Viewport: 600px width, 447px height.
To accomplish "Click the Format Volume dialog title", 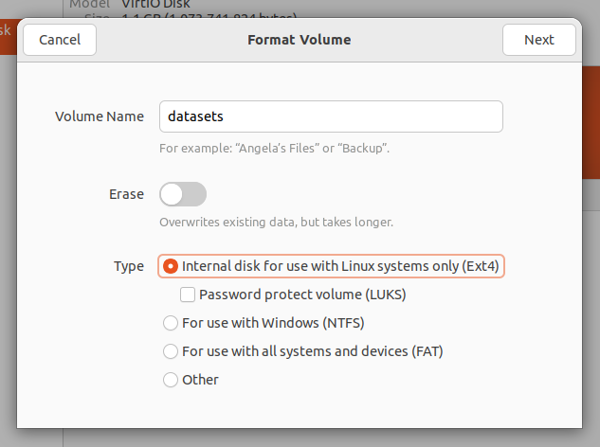I will 299,40.
